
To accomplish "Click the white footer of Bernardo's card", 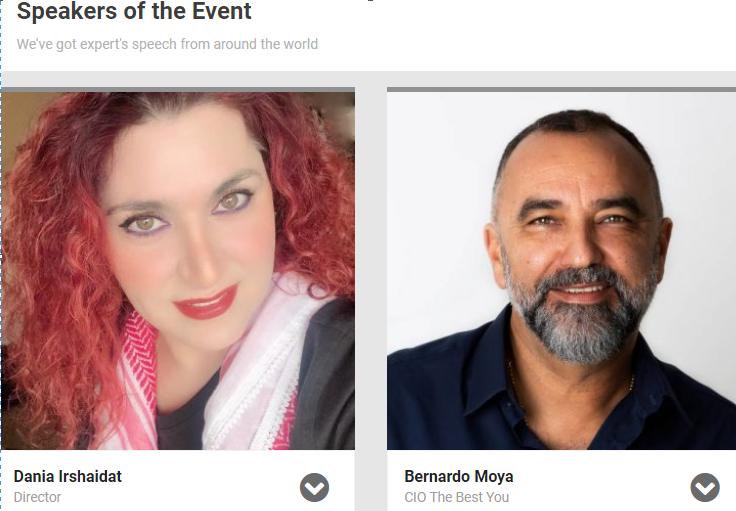I will (561, 480).
